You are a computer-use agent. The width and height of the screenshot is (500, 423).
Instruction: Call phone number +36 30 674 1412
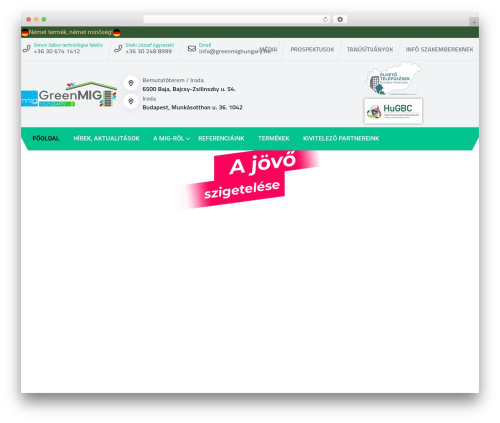coord(57,51)
